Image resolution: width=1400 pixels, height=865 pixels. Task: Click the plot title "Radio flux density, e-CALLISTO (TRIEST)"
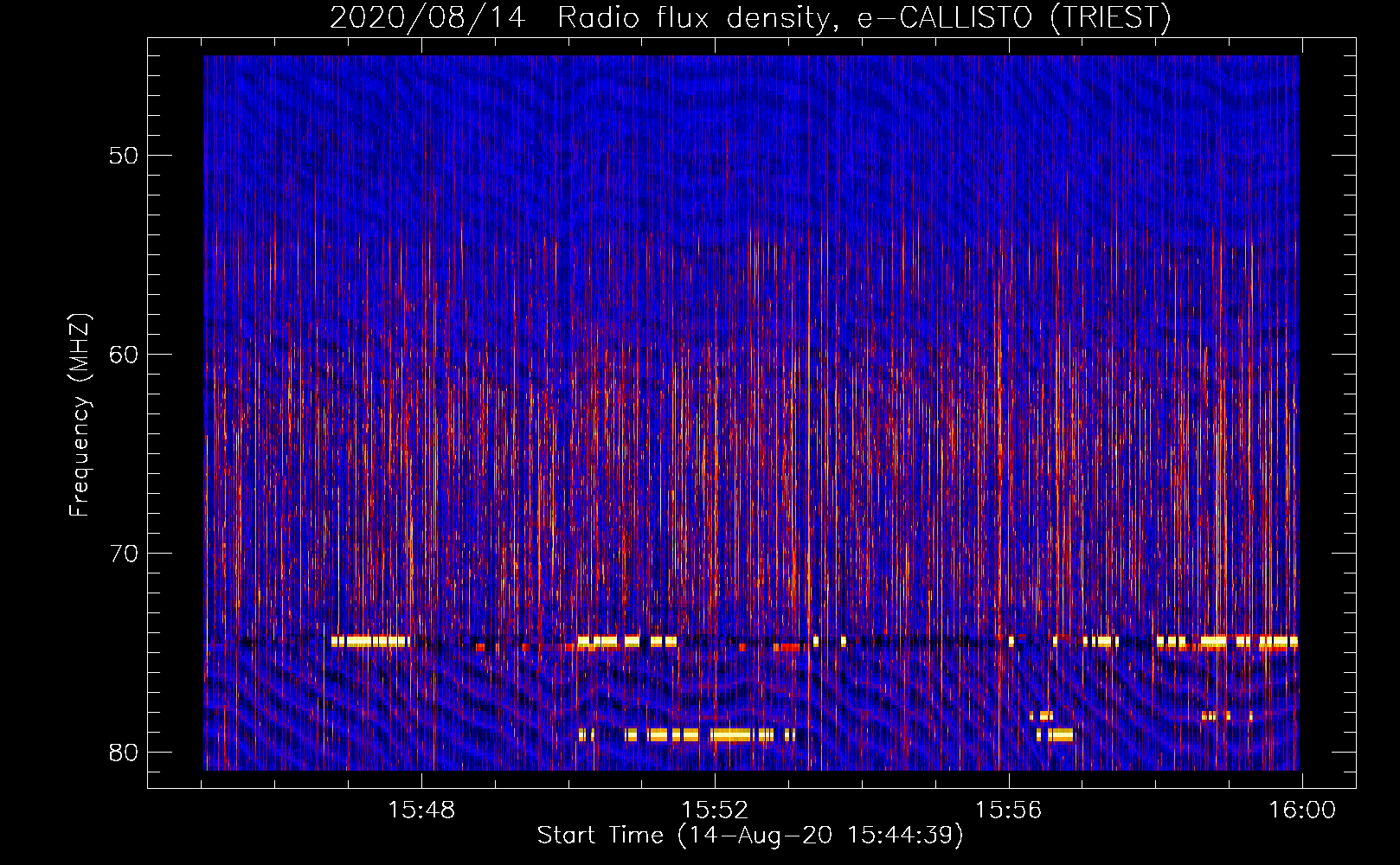coord(864,18)
